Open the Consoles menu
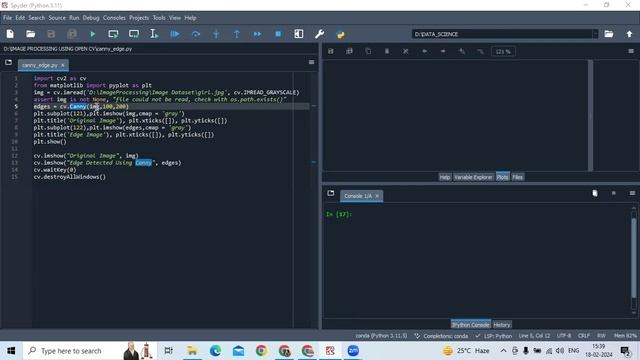 [x=114, y=18]
